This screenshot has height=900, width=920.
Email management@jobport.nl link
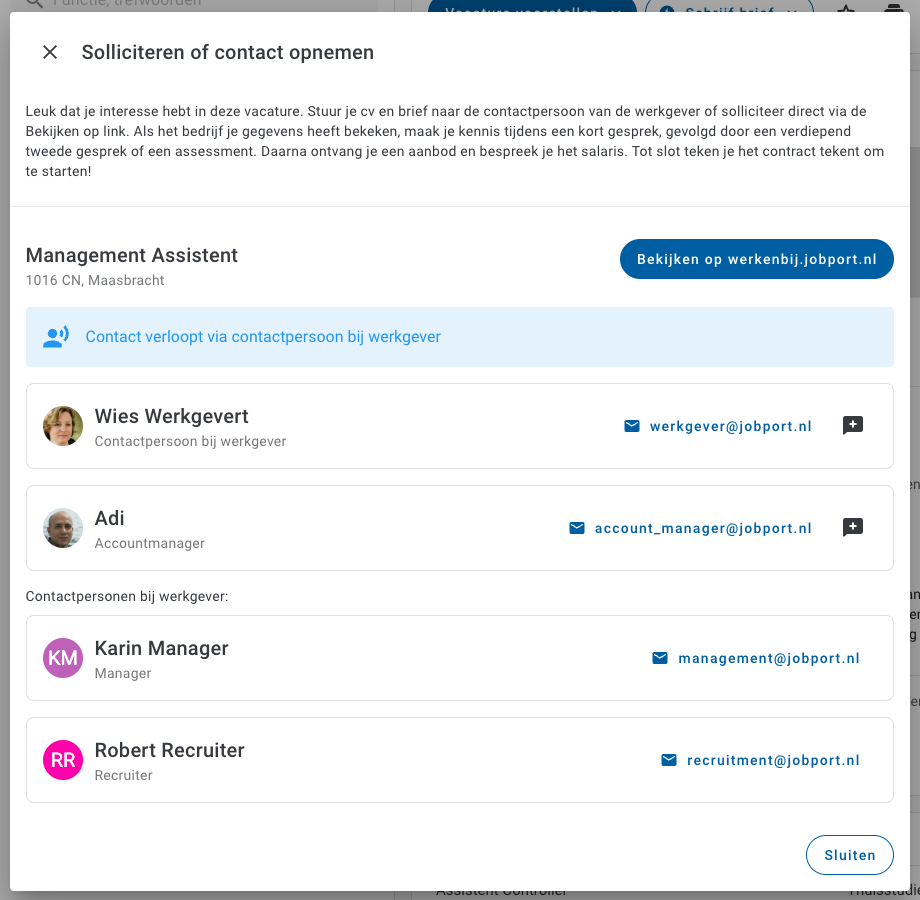click(x=769, y=658)
